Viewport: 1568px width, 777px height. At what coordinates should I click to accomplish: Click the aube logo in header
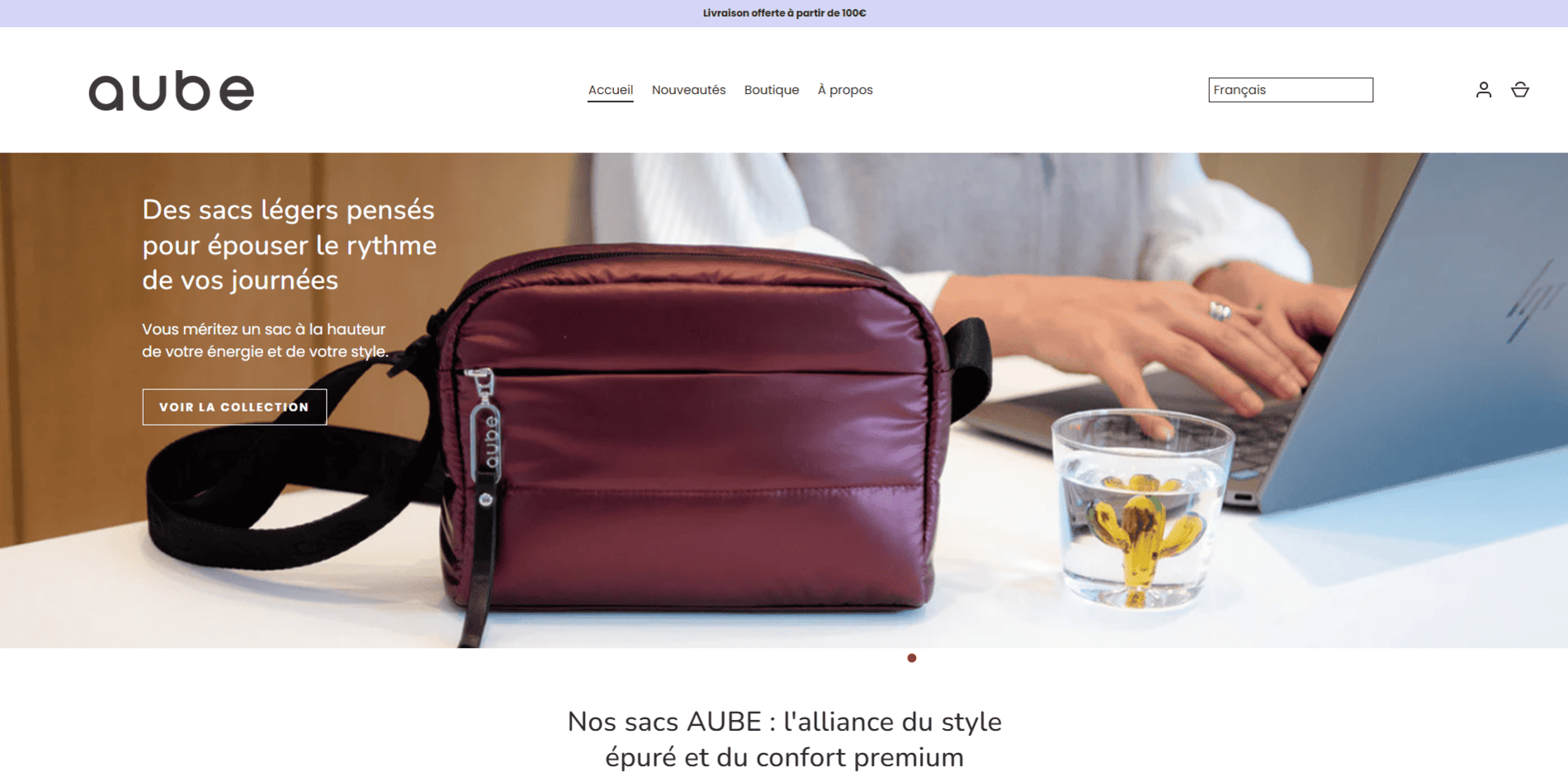click(x=172, y=91)
